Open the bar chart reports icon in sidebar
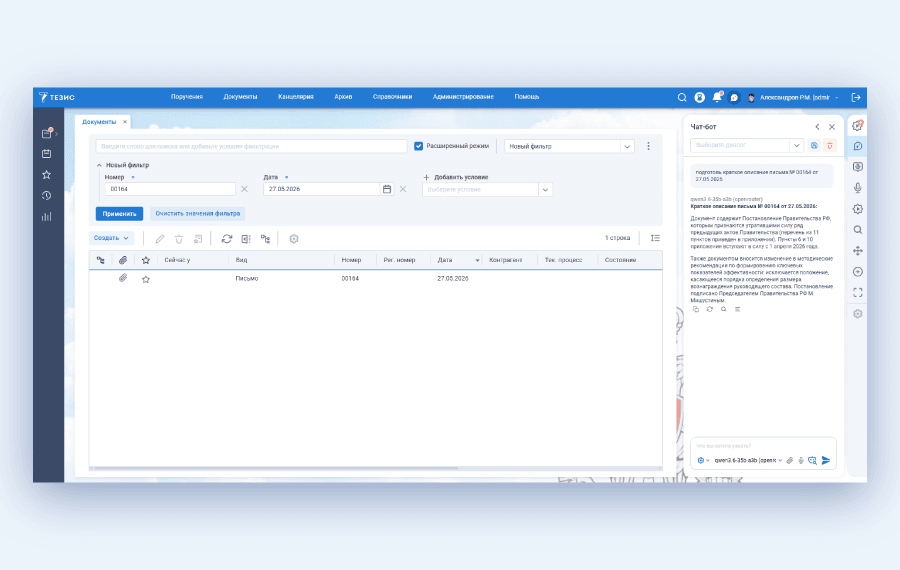 click(46, 216)
